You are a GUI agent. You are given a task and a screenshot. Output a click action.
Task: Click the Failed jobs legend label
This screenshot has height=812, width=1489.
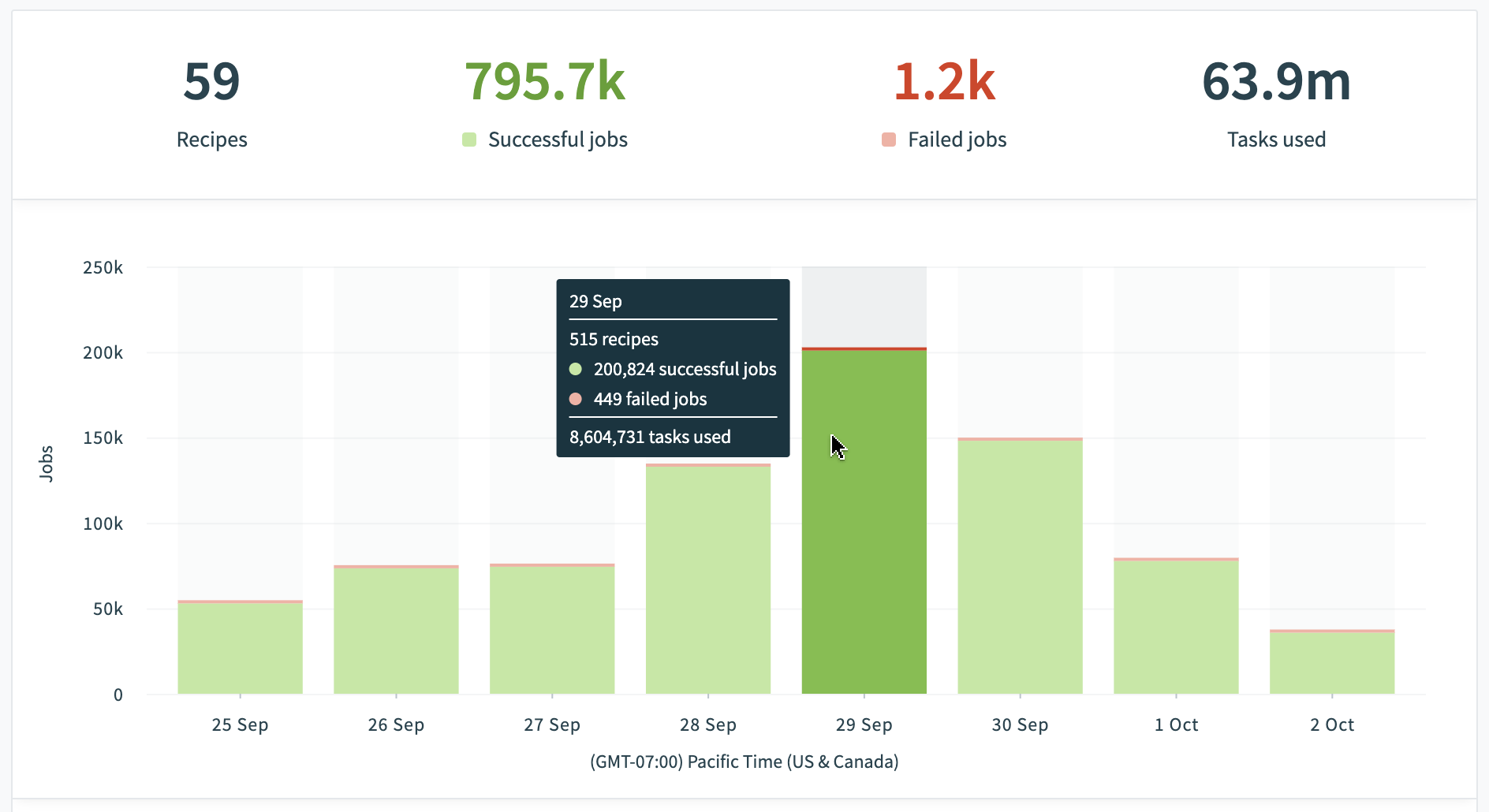pos(957,140)
